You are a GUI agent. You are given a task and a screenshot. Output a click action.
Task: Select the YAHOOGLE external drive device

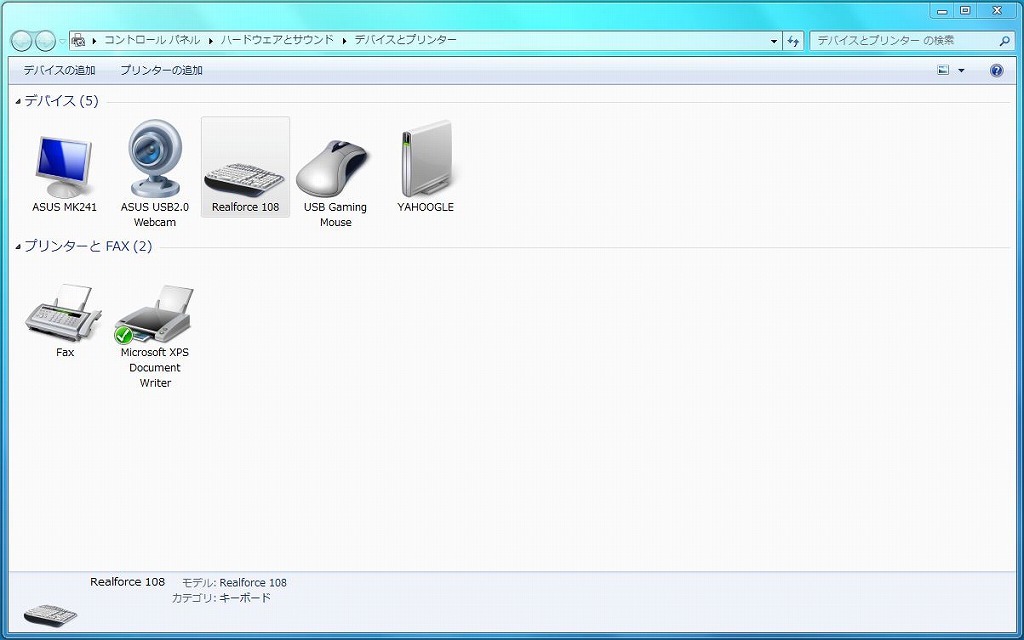tap(426, 168)
